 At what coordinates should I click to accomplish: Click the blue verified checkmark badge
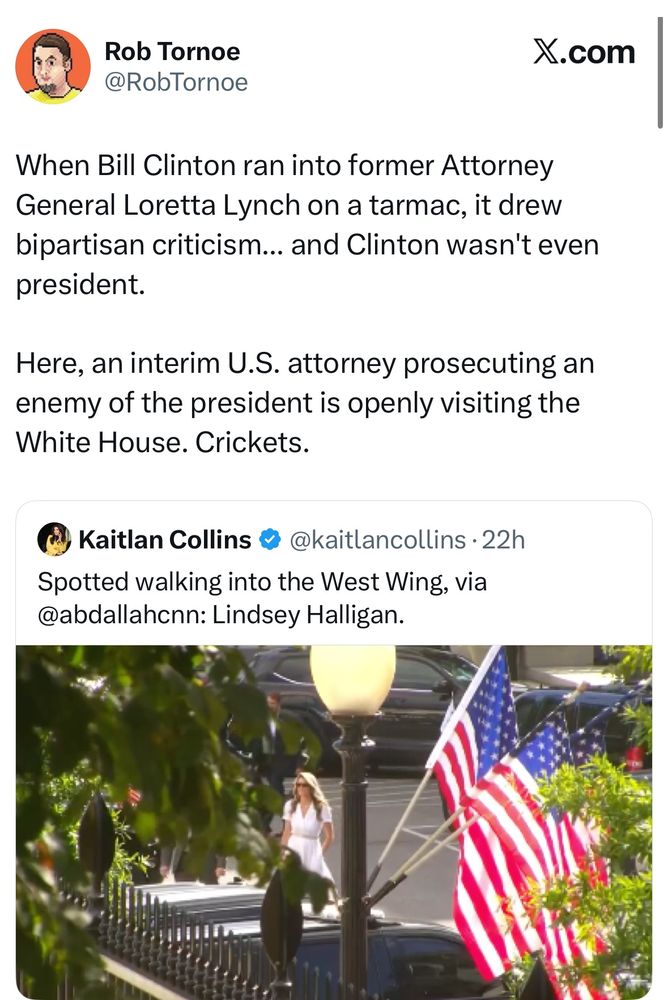pos(270,540)
